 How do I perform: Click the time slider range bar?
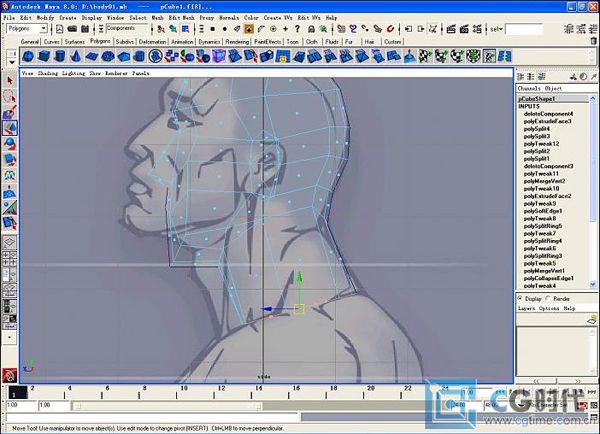point(167,406)
